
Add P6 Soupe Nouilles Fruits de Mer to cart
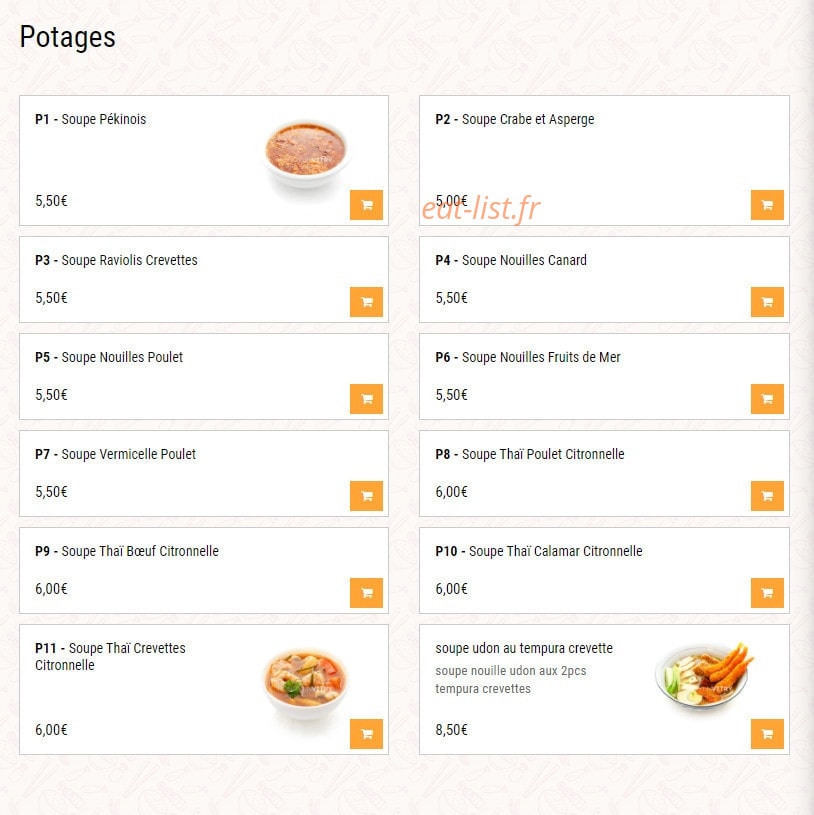[767, 399]
